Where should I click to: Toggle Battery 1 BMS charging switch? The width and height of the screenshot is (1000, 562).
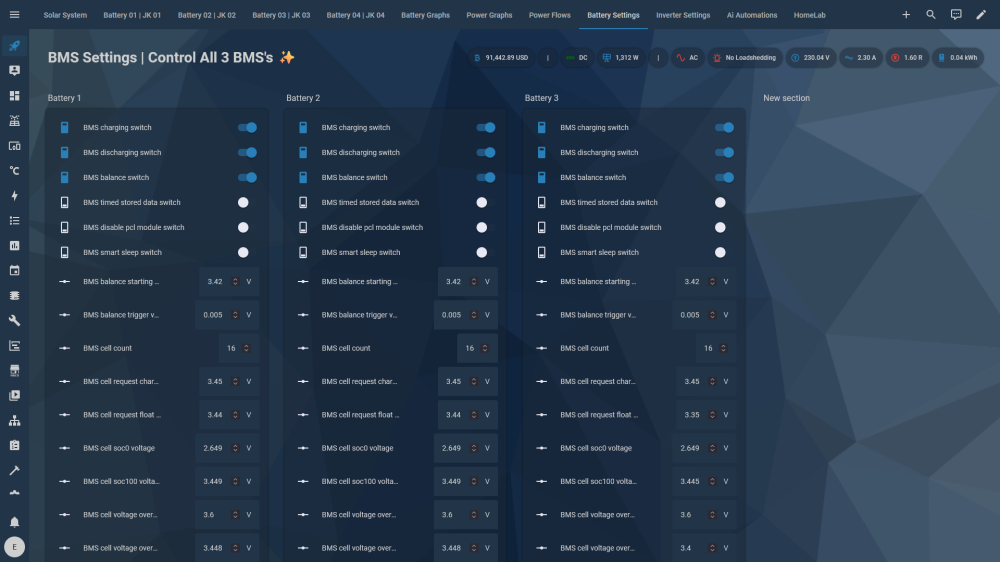point(247,128)
